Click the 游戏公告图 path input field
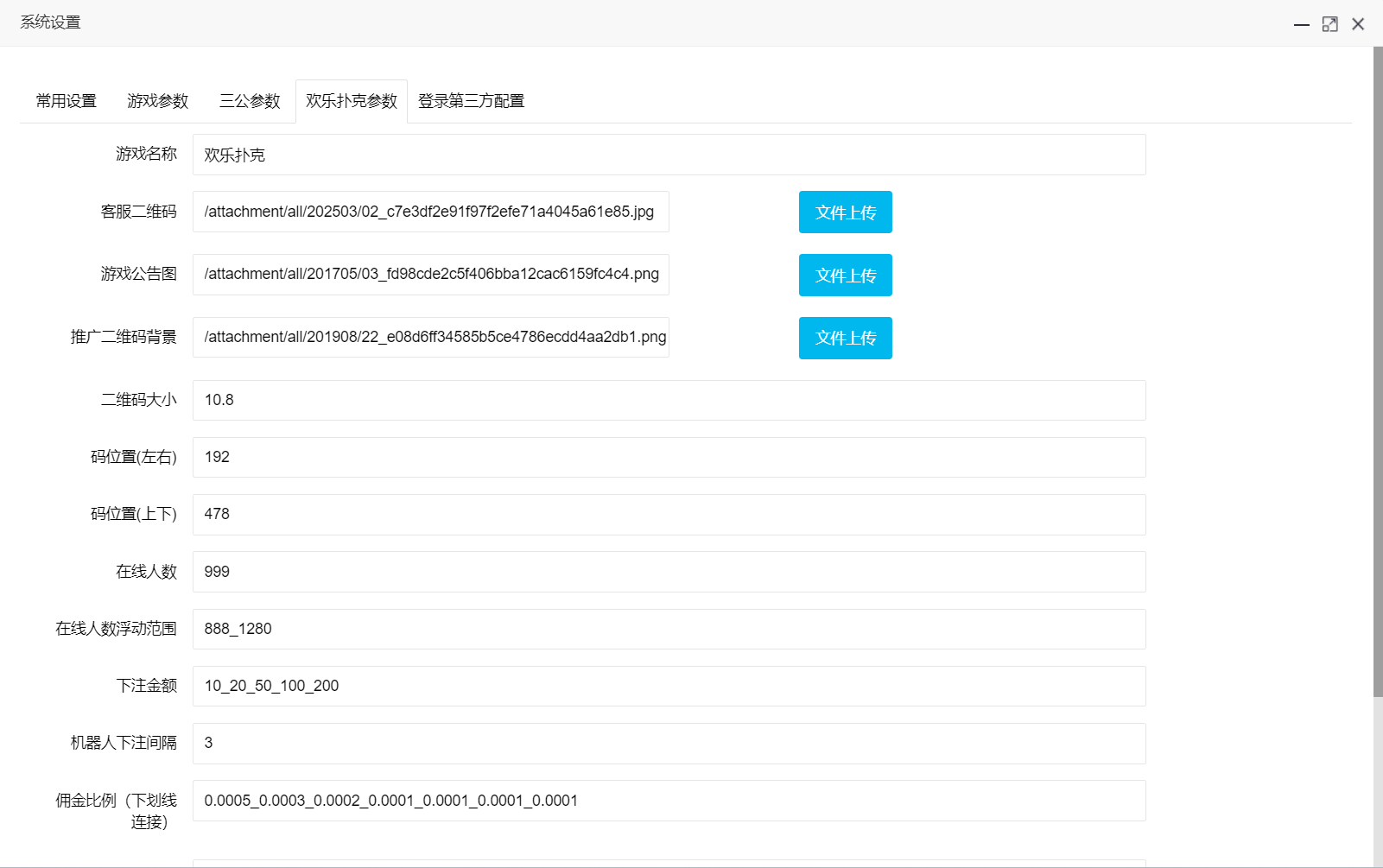The image size is (1383, 868). click(431, 275)
